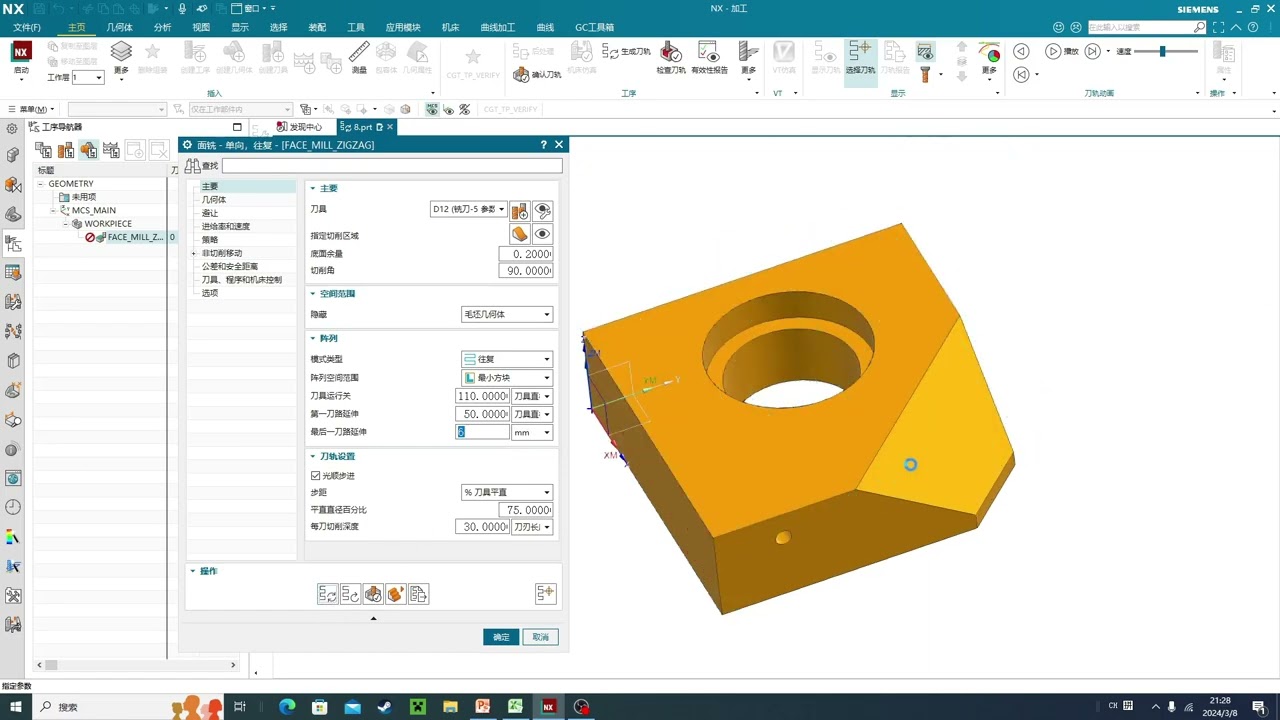Expand the 非切削移动 tree node

[194, 253]
